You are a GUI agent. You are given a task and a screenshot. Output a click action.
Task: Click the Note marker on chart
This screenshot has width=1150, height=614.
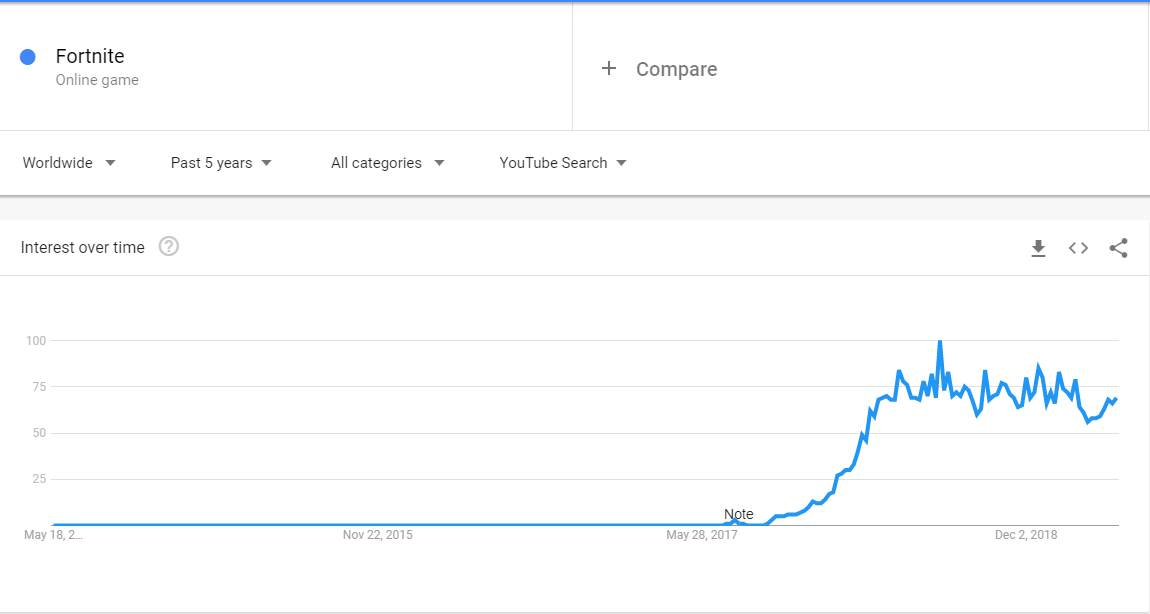[x=738, y=514]
